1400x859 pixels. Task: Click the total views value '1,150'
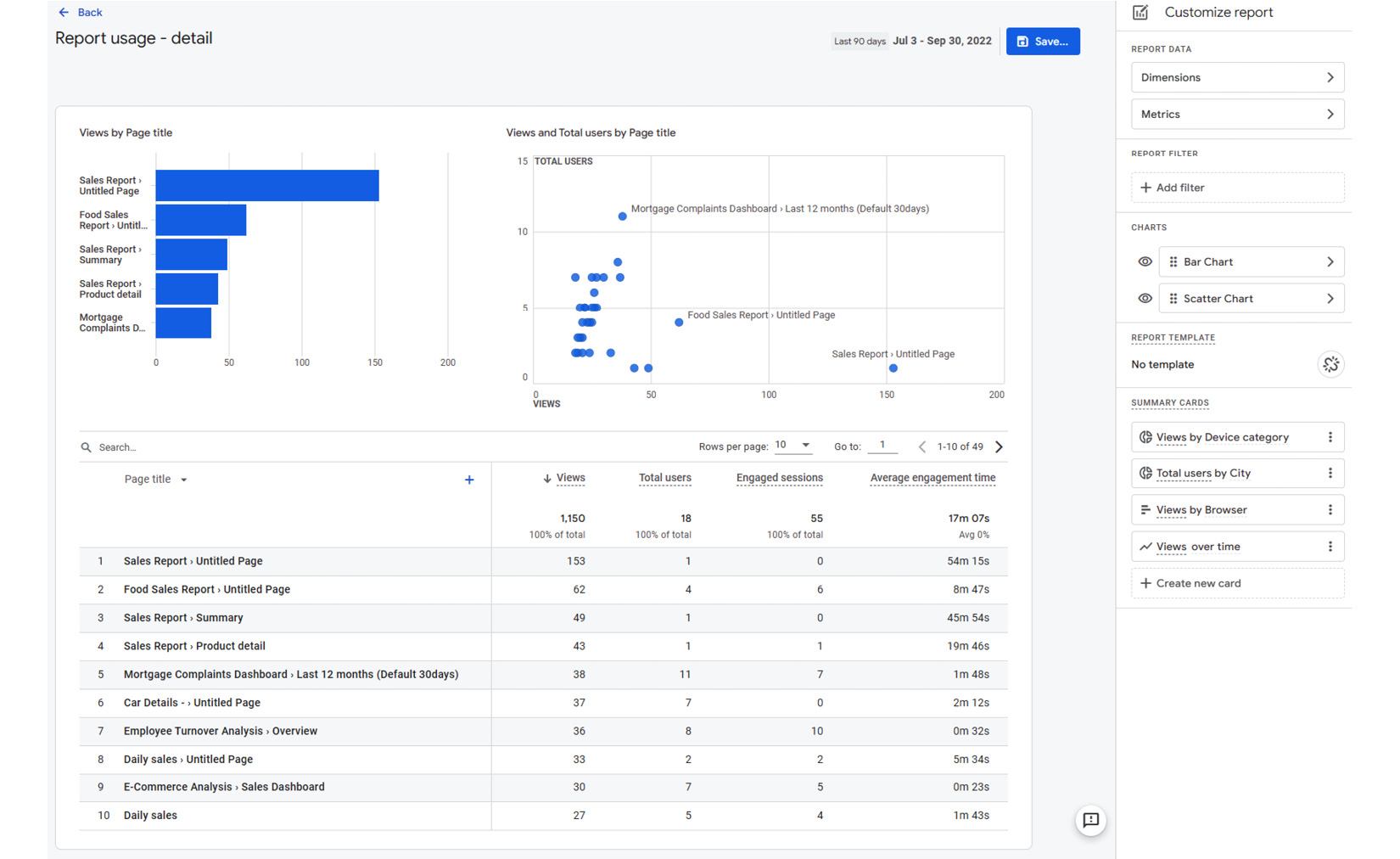pyautogui.click(x=572, y=518)
